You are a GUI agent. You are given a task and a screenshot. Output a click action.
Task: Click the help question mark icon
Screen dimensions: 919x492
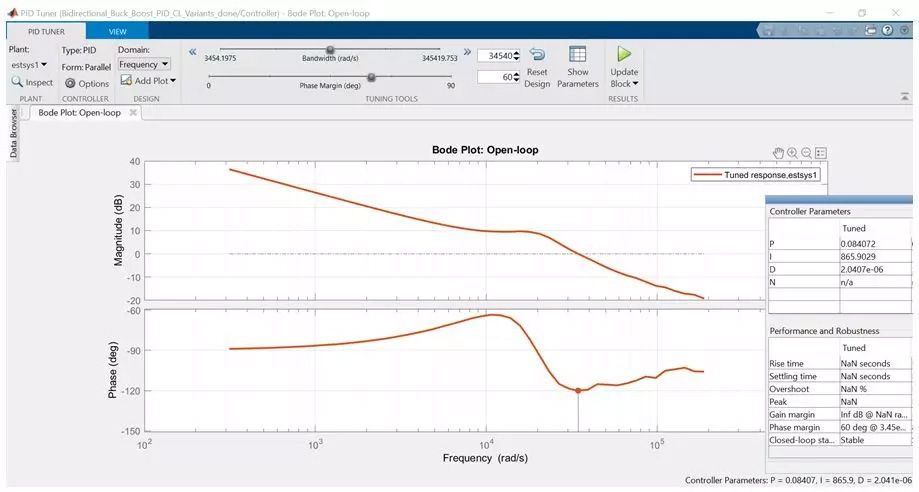[889, 31]
